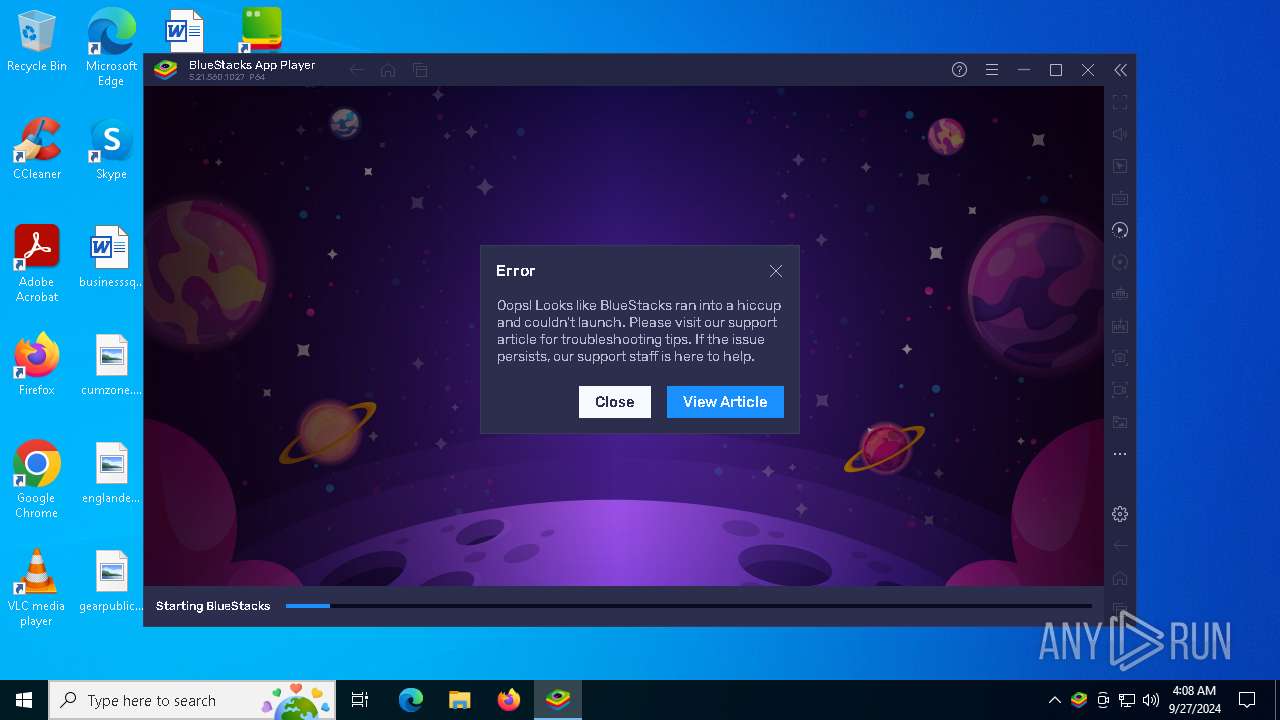1280x720 pixels.
Task: Click the BlueStacks App Player title text
Action: tap(252, 65)
